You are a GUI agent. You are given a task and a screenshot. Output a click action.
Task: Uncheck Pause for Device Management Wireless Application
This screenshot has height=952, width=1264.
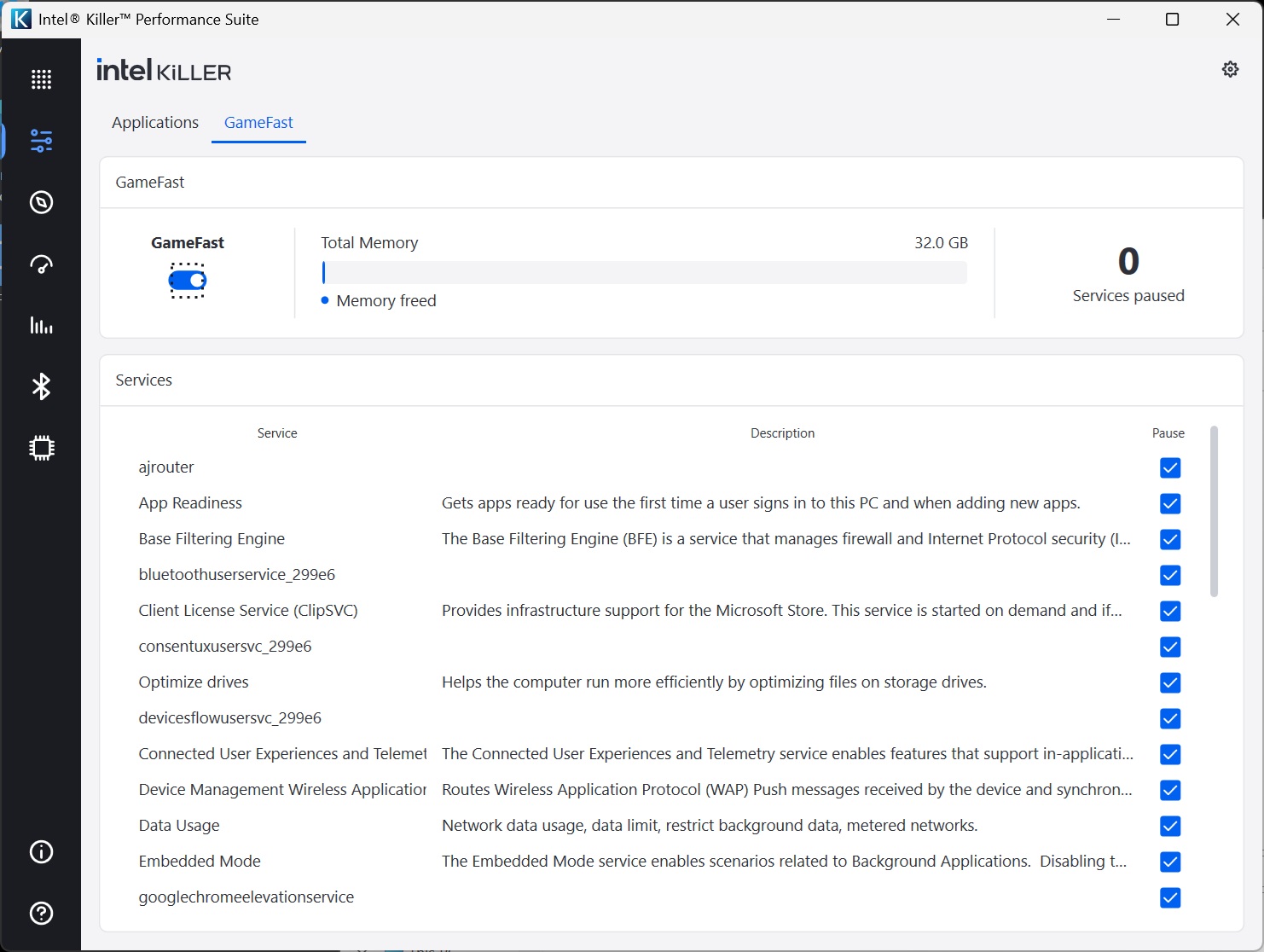pos(1170,790)
